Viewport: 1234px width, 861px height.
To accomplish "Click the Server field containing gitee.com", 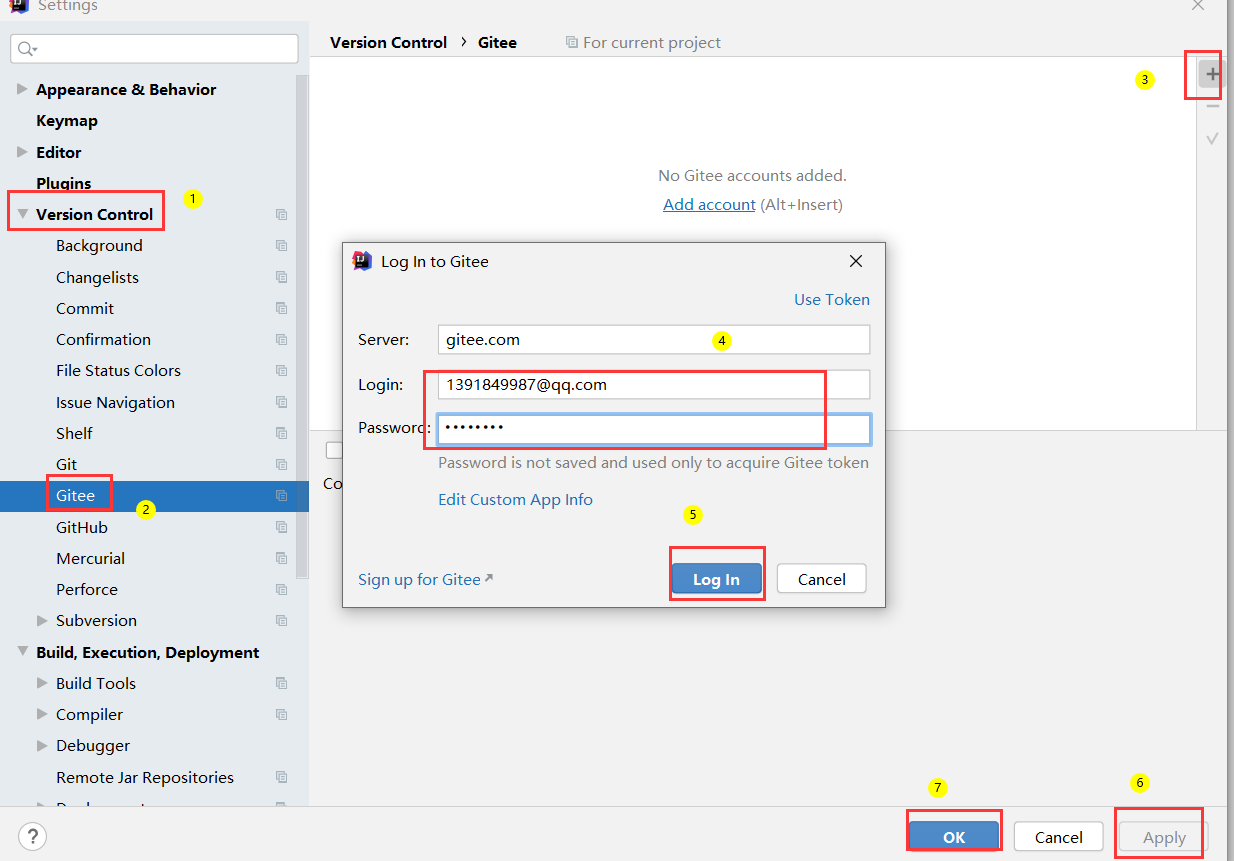I will pos(654,339).
